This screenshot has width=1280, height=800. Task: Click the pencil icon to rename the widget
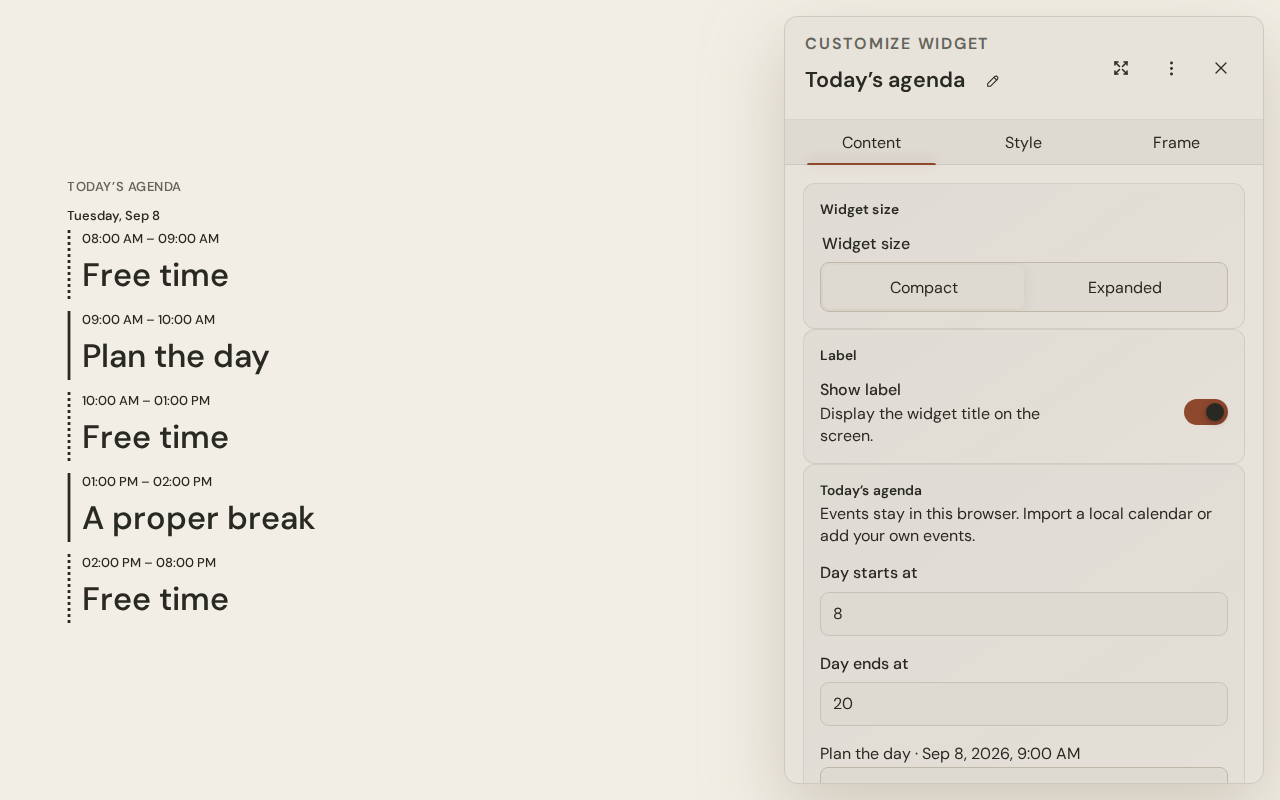click(992, 81)
